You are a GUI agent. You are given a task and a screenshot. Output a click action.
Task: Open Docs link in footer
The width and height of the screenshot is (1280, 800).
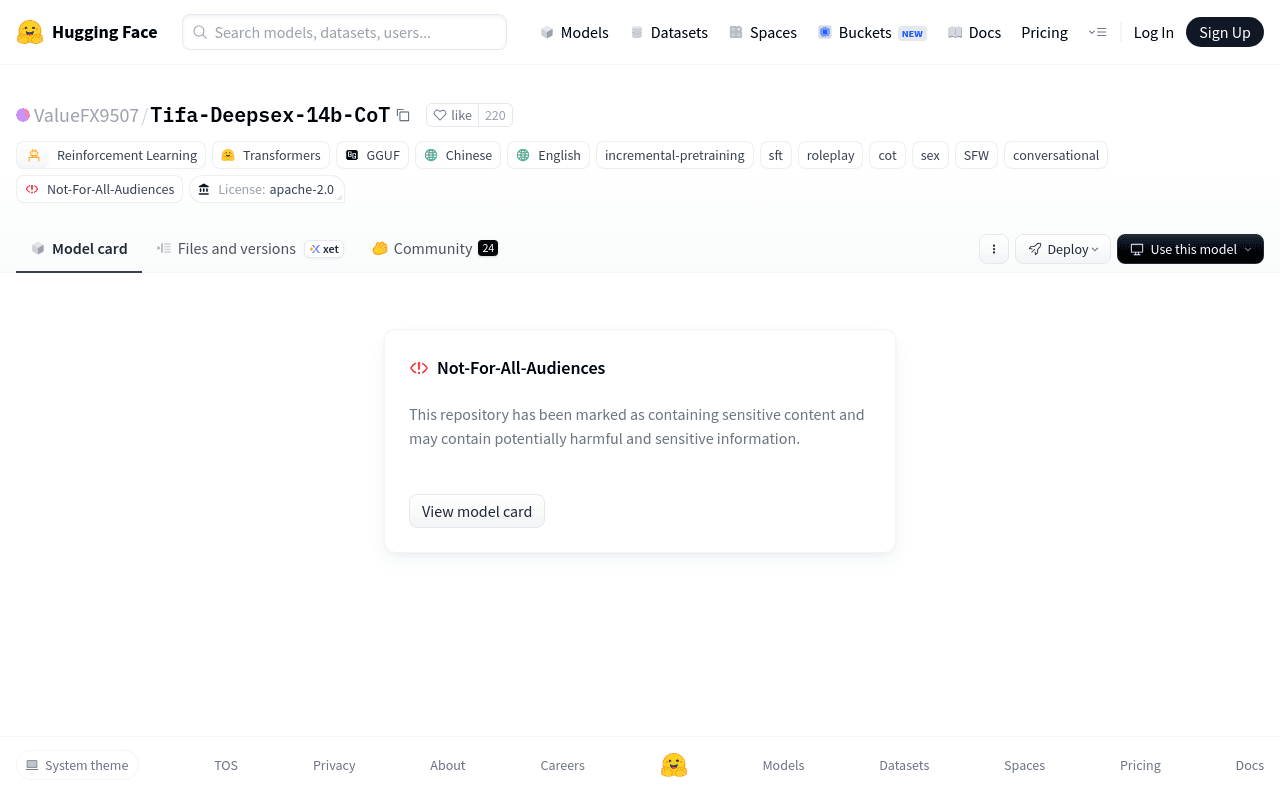[1250, 765]
